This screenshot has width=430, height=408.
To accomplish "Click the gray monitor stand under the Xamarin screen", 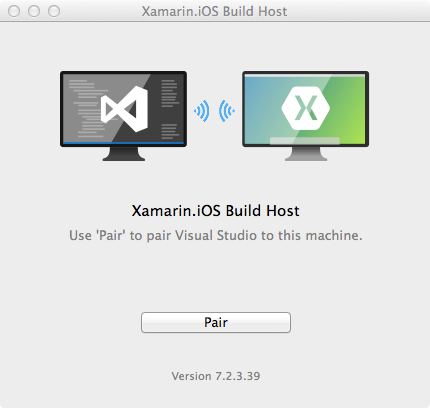I will coord(306,154).
